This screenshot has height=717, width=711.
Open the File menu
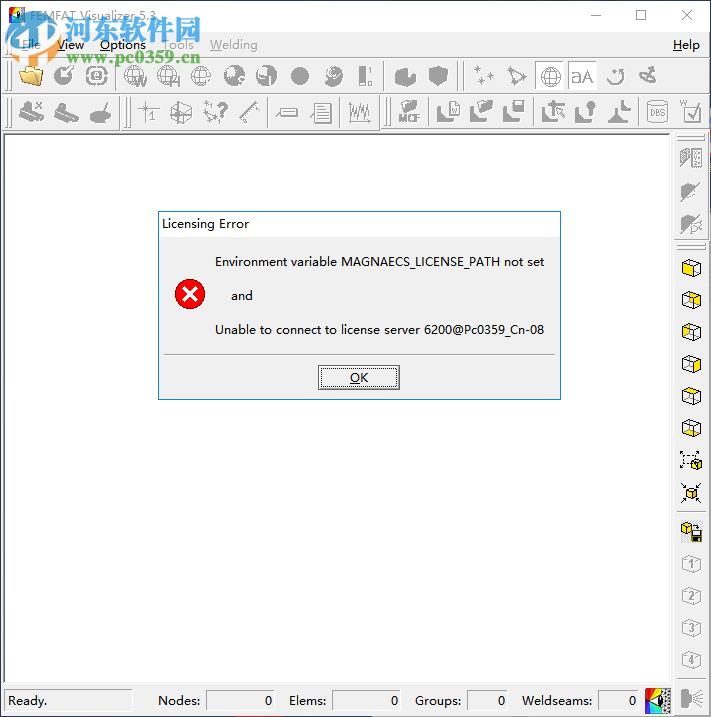[31, 45]
